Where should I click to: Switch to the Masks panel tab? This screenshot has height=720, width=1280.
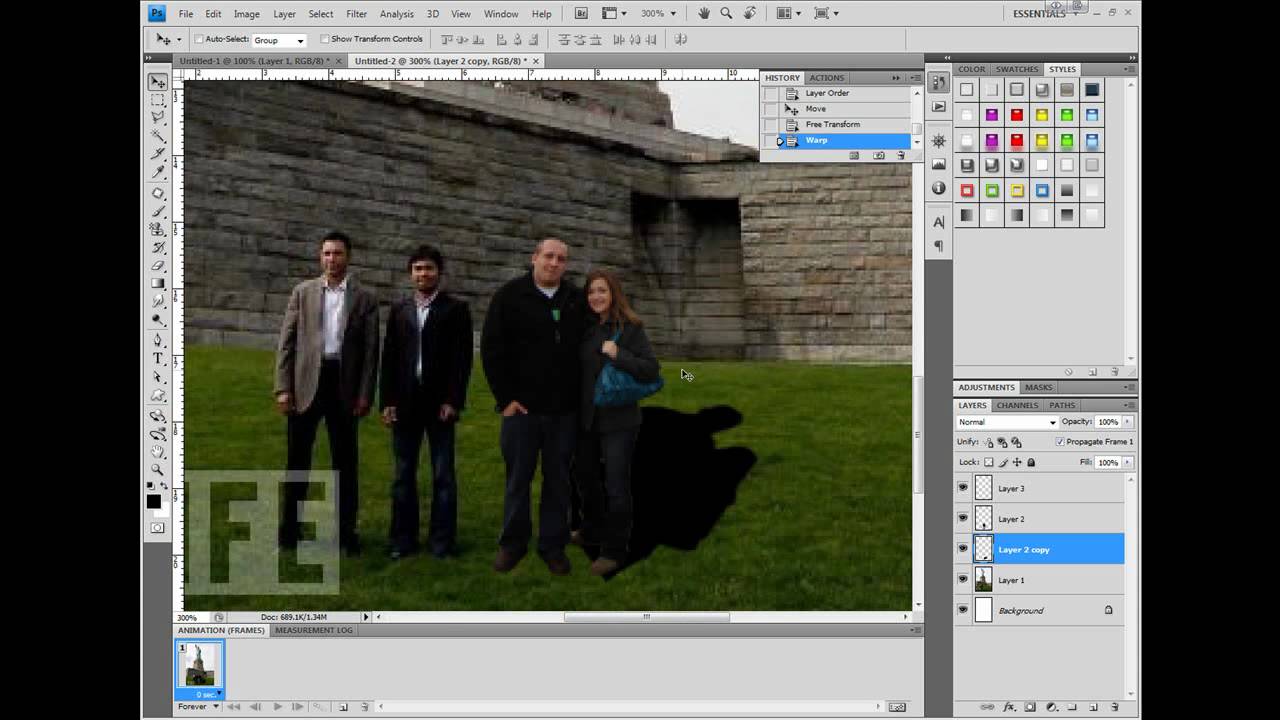[x=1038, y=387]
